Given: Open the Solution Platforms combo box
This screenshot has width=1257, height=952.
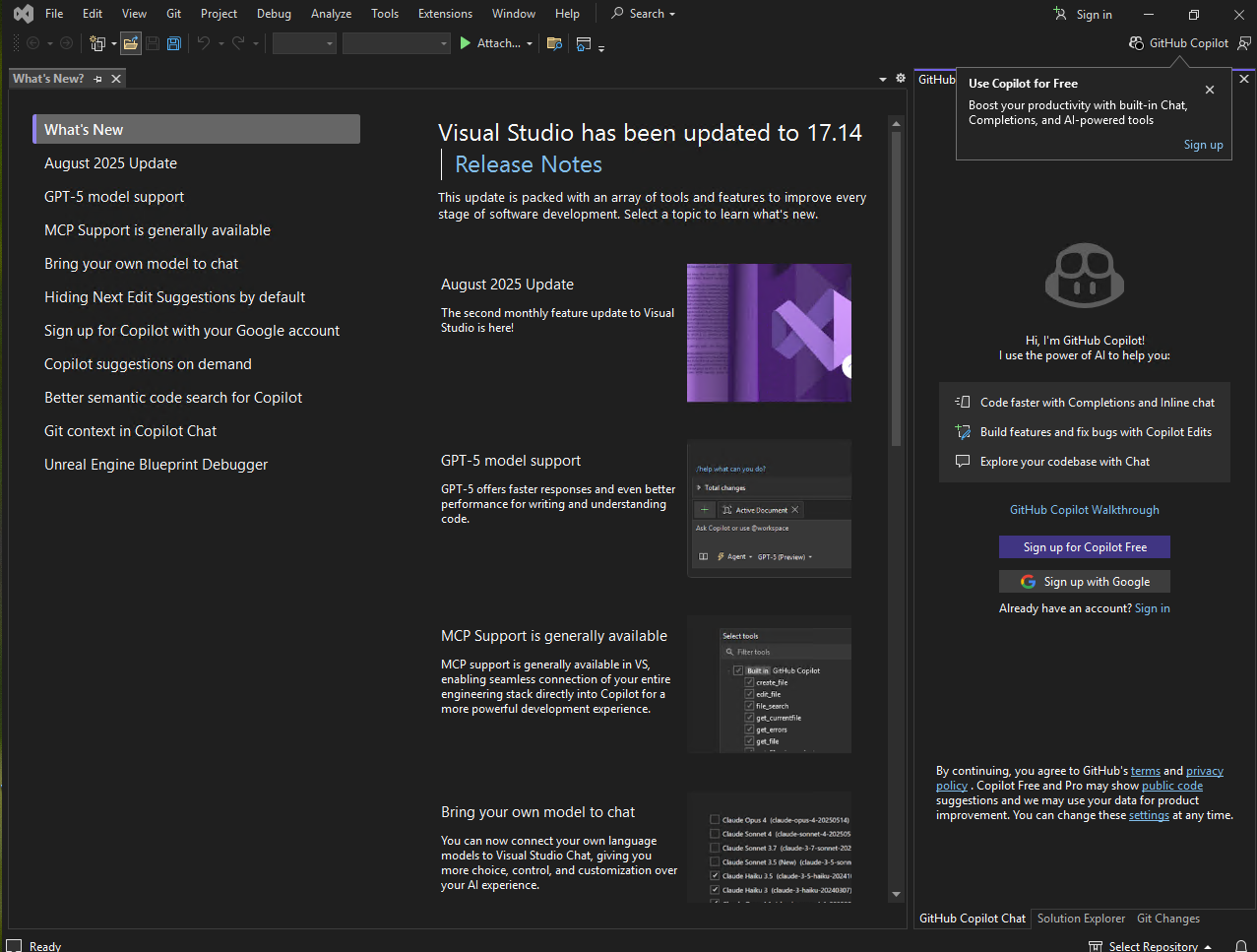Looking at the screenshot, I should [397, 43].
